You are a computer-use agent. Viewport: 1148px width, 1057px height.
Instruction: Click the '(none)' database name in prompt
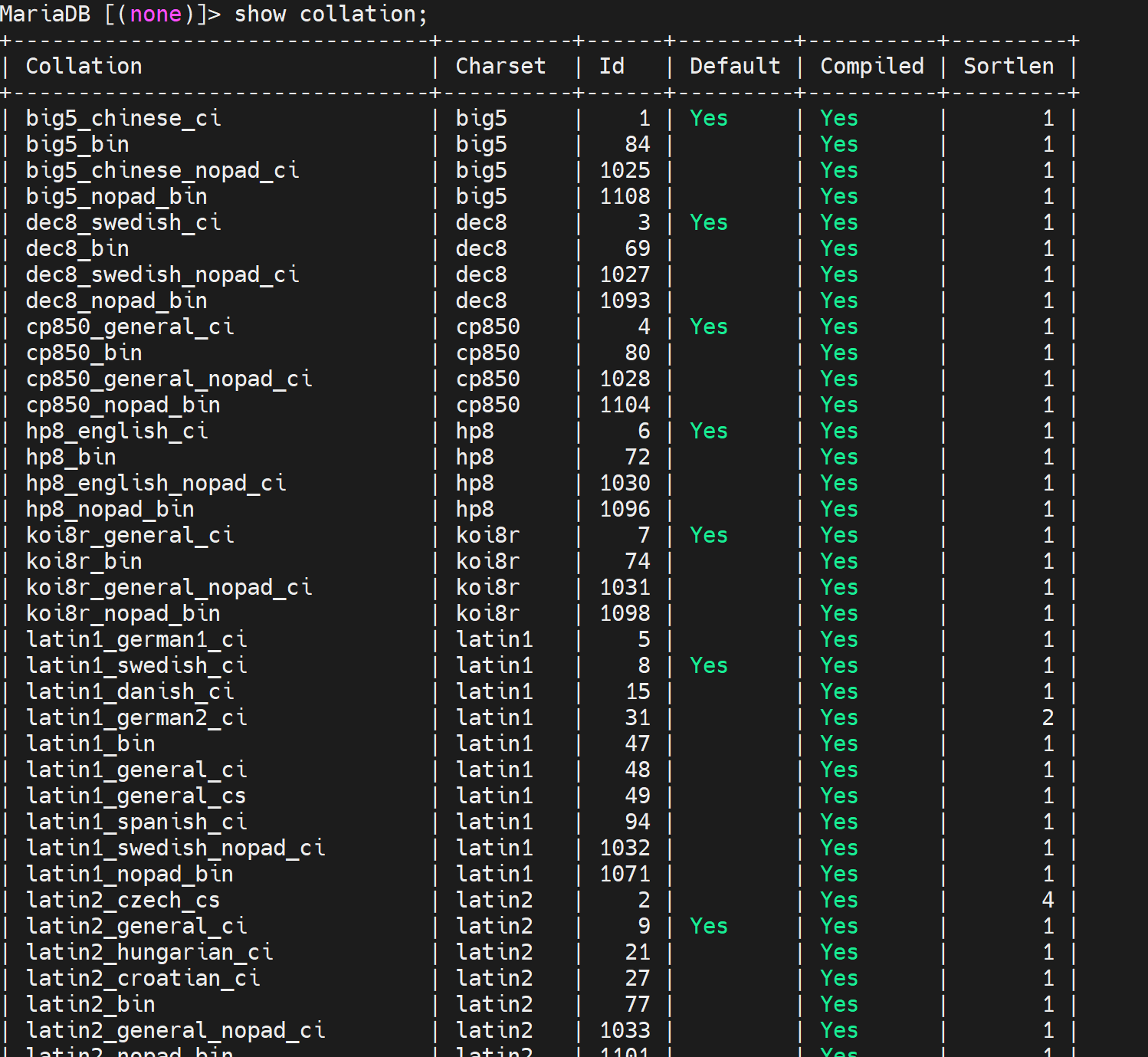(156, 15)
